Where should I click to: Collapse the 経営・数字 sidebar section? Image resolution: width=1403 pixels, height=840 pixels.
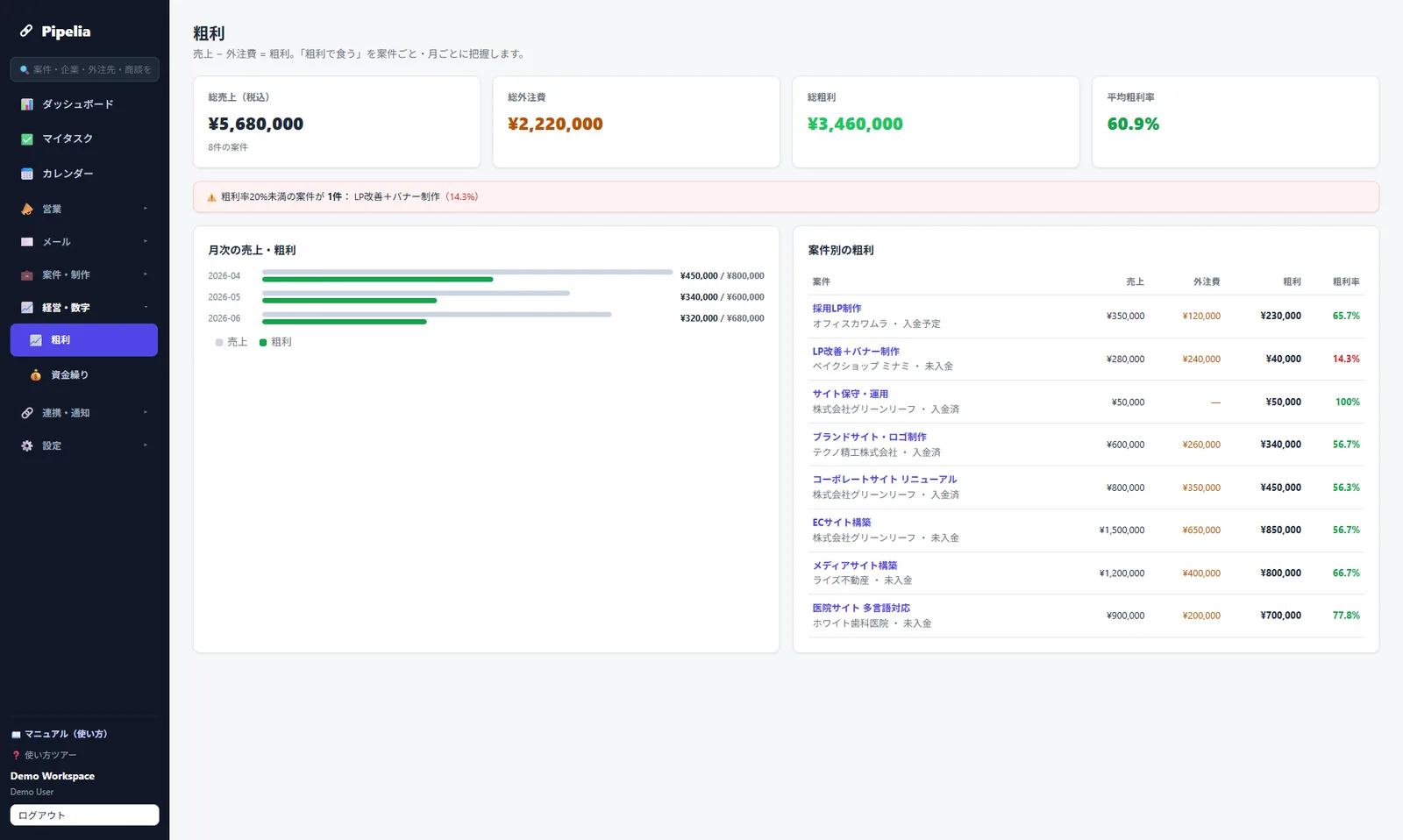[x=84, y=307]
